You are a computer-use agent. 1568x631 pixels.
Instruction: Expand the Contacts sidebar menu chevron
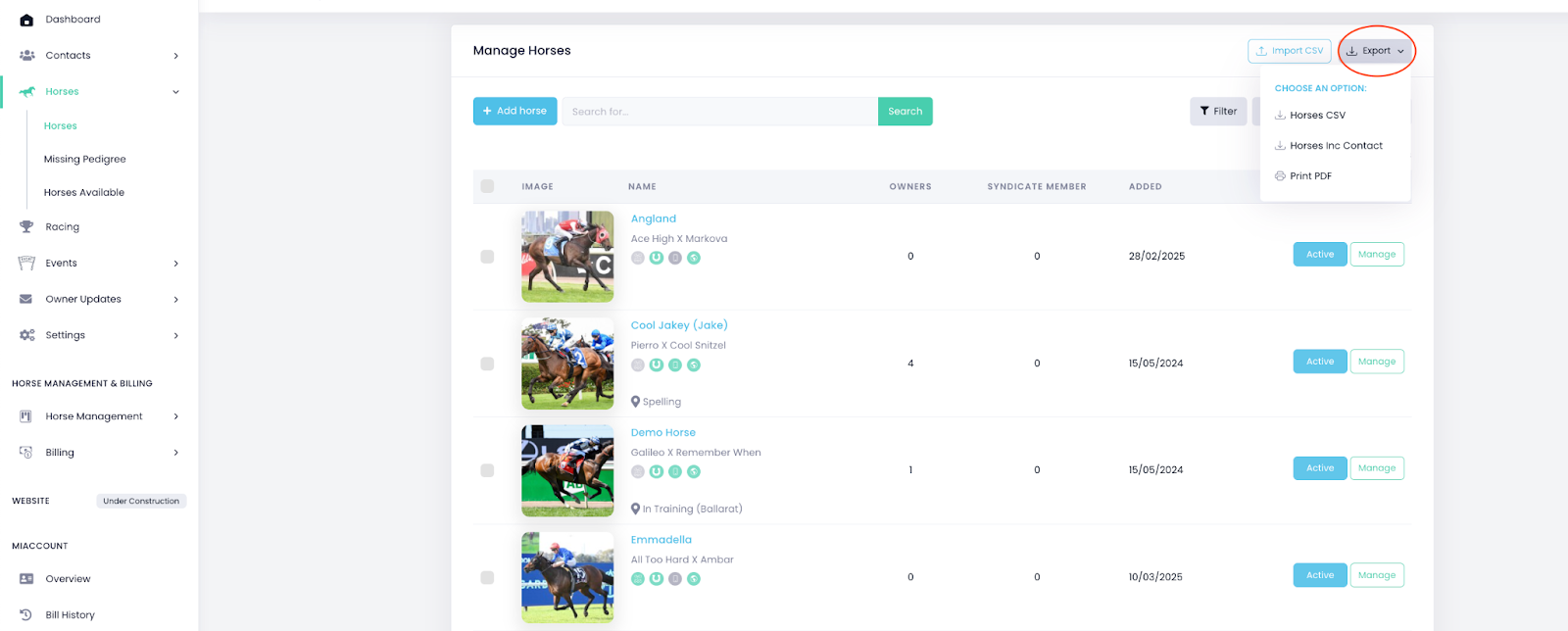(176, 56)
